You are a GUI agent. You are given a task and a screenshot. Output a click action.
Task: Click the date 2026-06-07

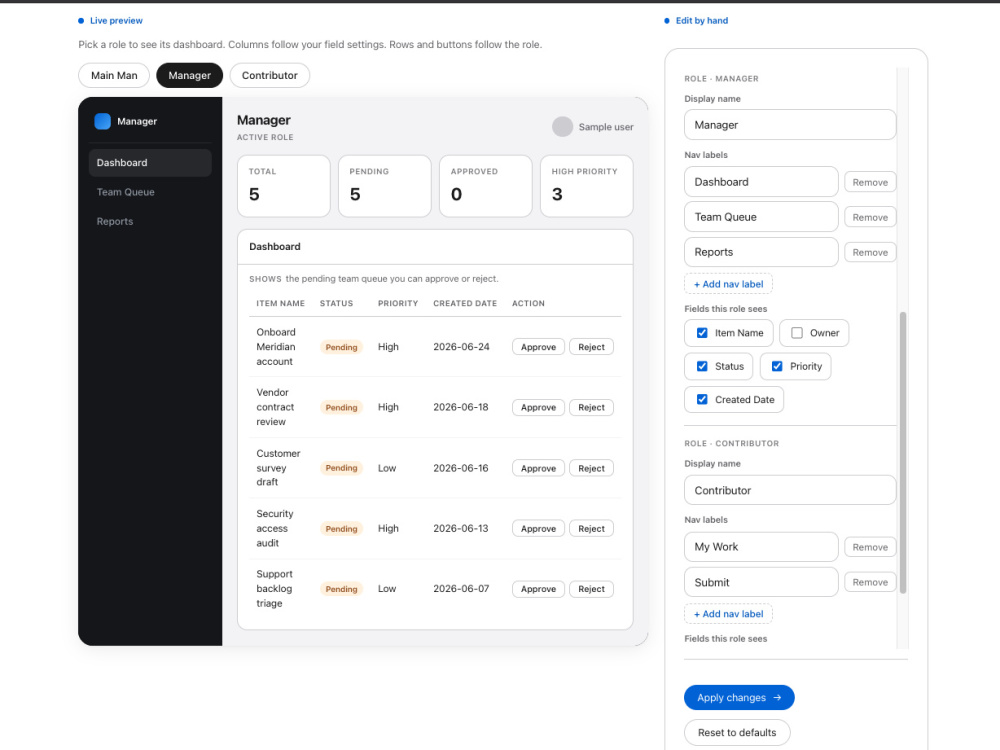click(x=461, y=589)
